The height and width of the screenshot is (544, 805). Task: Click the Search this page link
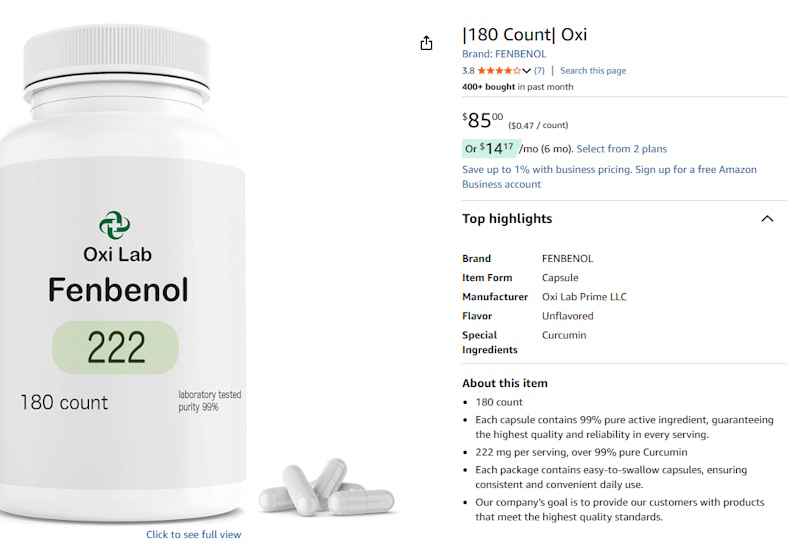(x=593, y=71)
